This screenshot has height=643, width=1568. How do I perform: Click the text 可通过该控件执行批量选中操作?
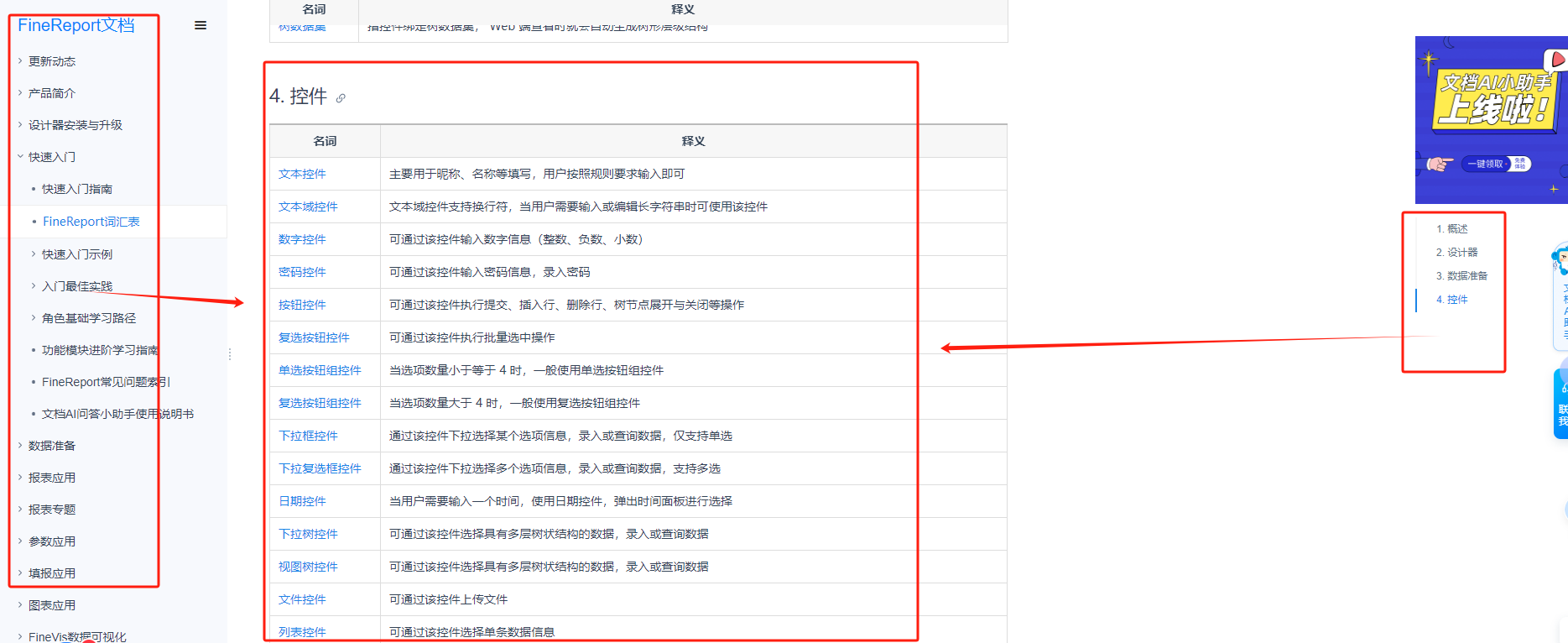[471, 337]
